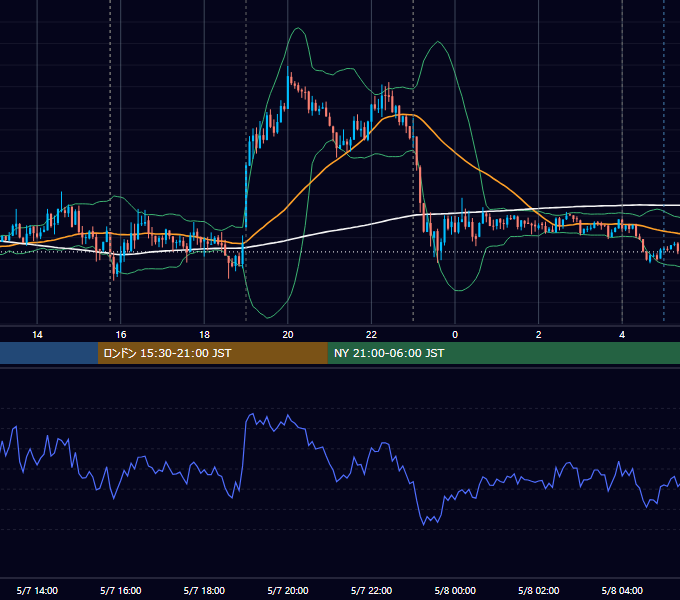Click the NY 21:00-06:00 JST session bar

pos(503,353)
